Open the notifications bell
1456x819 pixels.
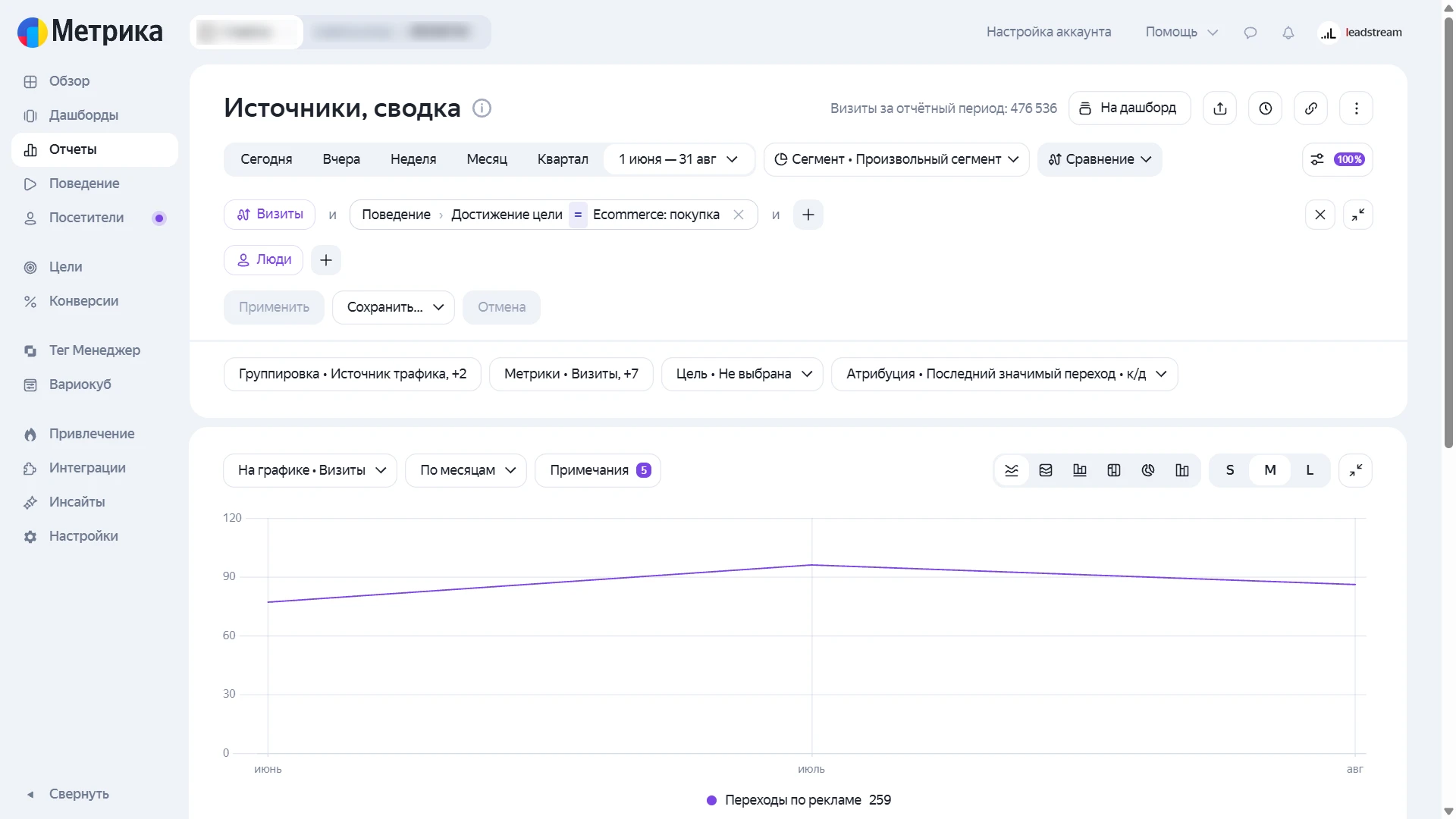(1288, 33)
